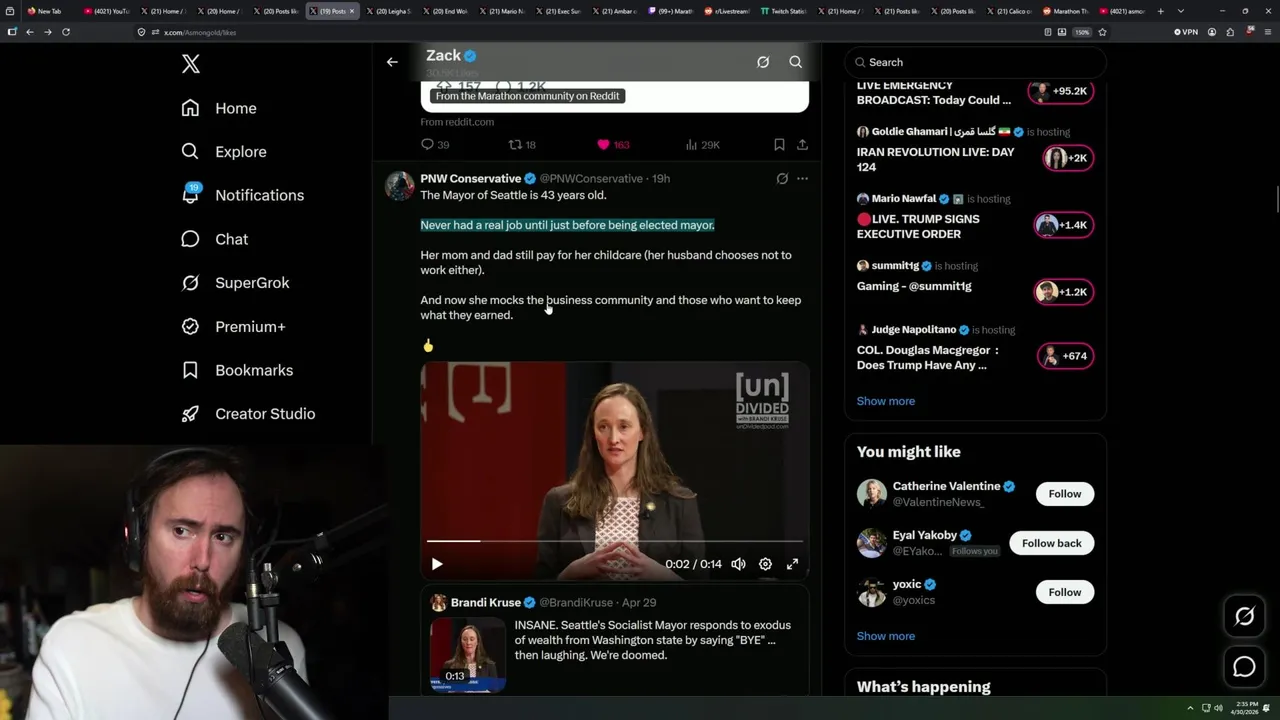Open the more options menu on PNW Conservative post
The width and height of the screenshot is (1280, 720).
coord(802,179)
